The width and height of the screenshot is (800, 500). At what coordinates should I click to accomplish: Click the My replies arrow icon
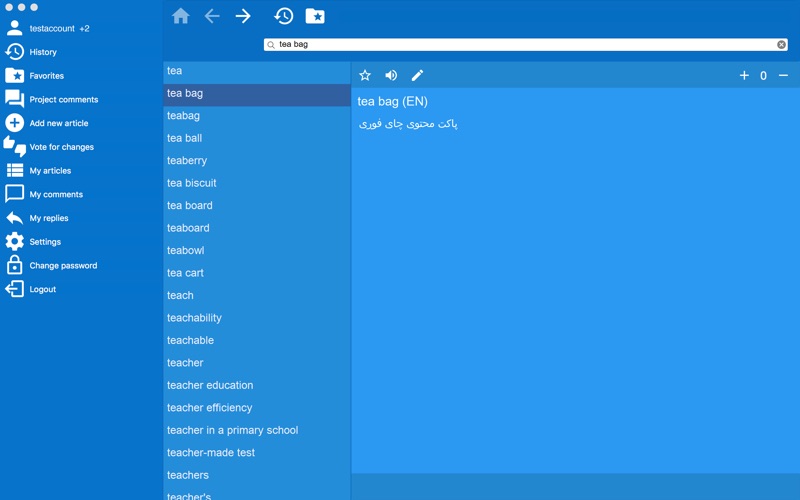click(14, 218)
